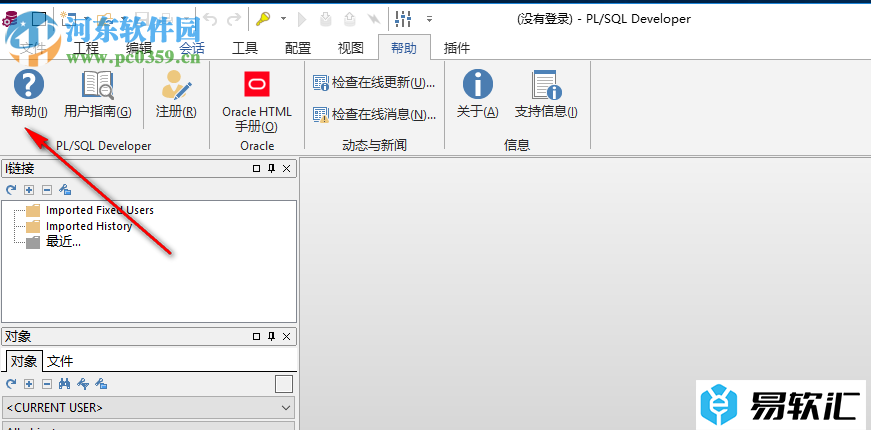Click 检查在线消息(N)... check news

pyautogui.click(x=374, y=114)
